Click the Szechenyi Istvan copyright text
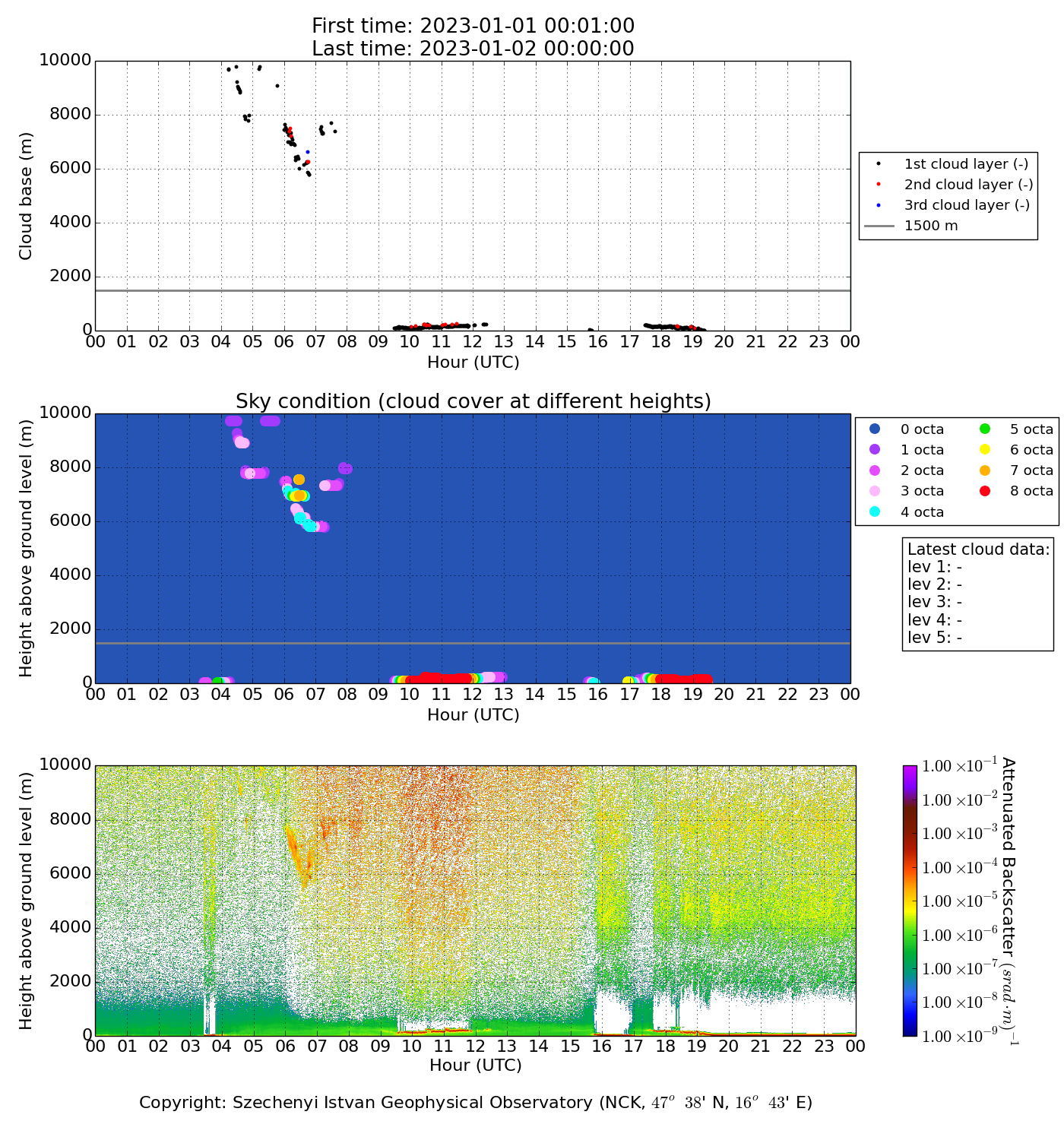Image resolution: width=1064 pixels, height=1140 pixels. [475, 1103]
